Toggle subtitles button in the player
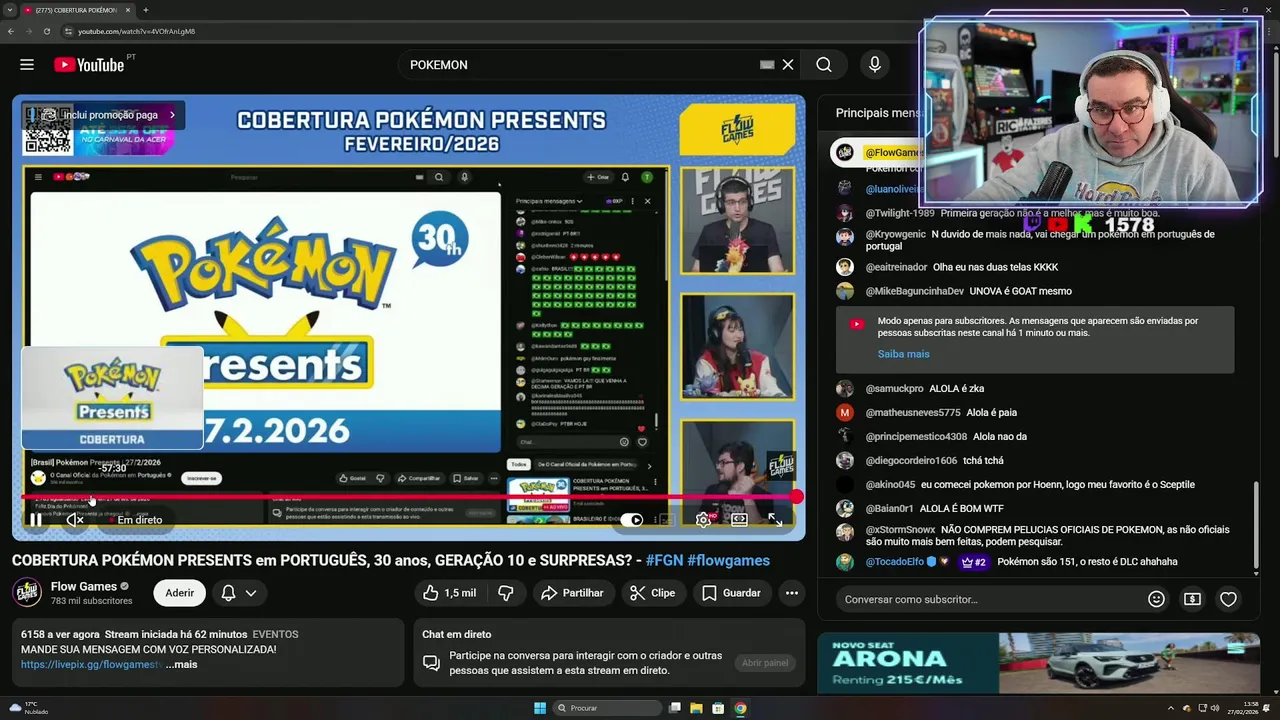This screenshot has width=1280, height=720. tap(667, 520)
